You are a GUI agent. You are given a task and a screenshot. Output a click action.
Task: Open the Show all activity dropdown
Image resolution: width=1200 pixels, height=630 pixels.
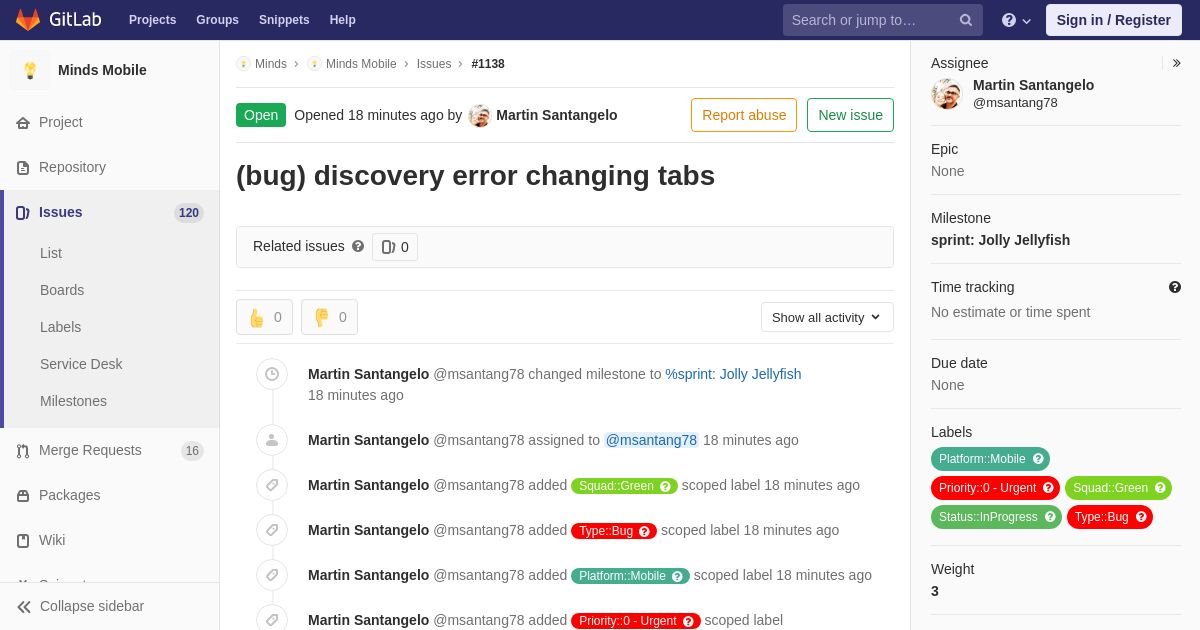[x=827, y=317]
